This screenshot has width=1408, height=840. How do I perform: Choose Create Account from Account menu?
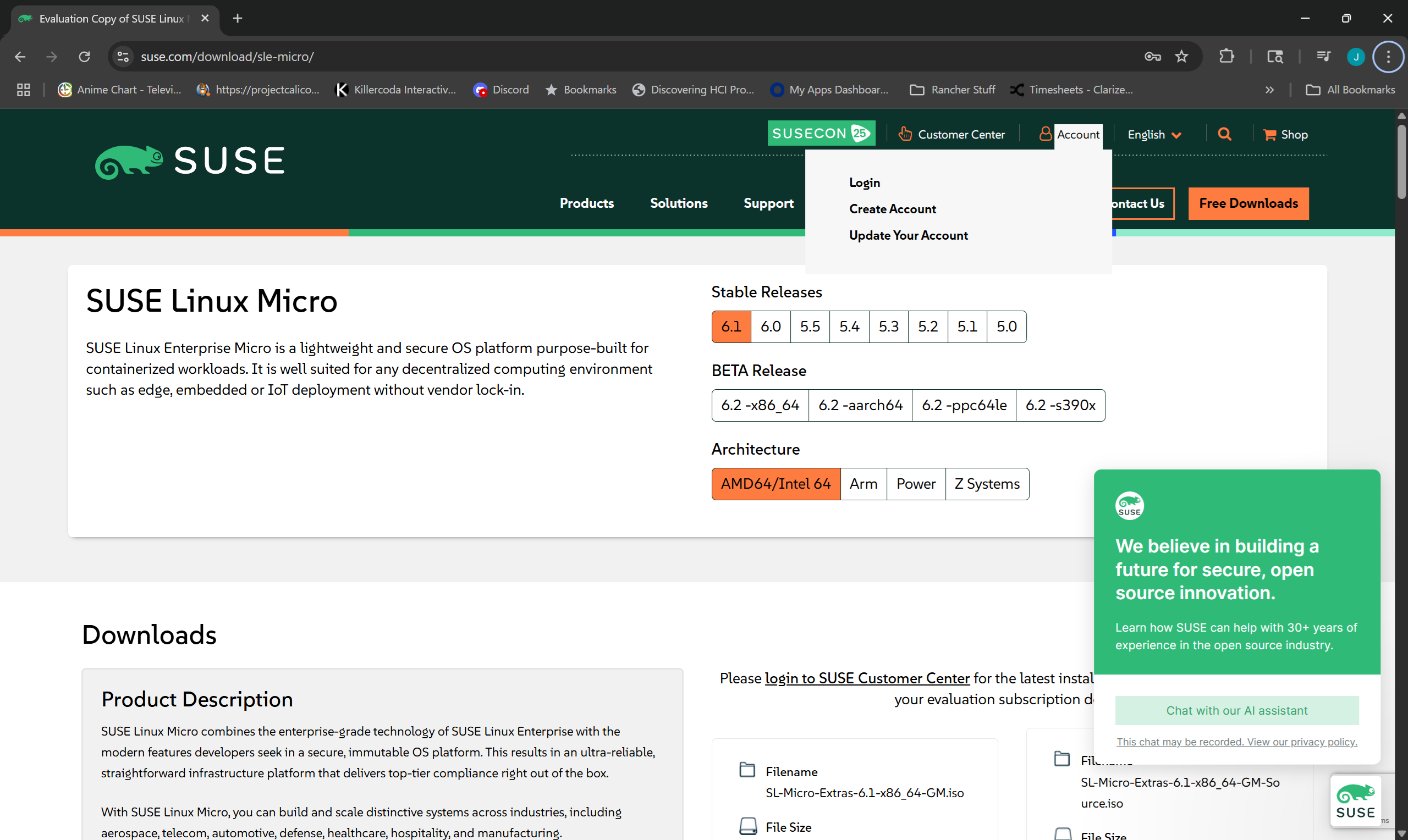pos(892,209)
